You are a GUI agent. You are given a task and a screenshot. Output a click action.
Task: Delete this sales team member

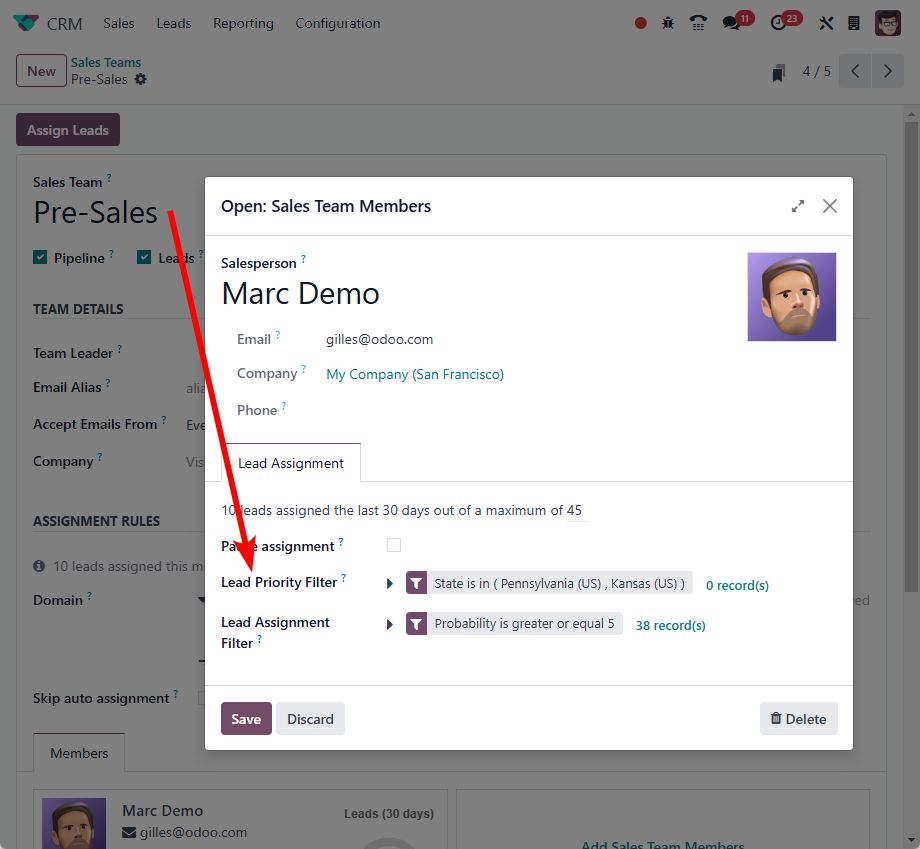799,719
